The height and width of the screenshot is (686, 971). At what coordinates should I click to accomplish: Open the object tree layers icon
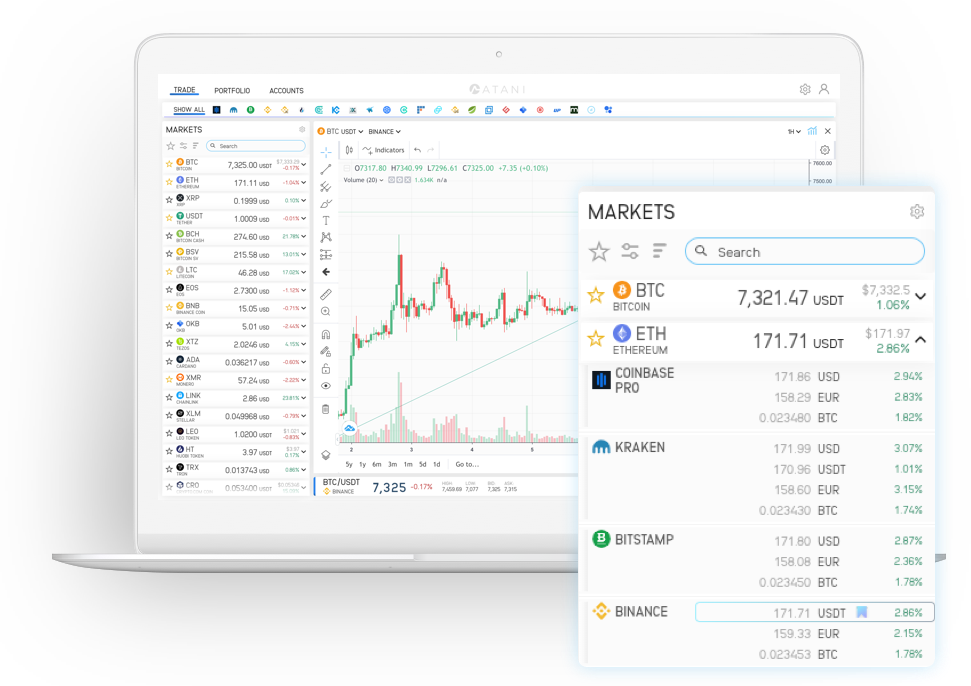click(326, 455)
